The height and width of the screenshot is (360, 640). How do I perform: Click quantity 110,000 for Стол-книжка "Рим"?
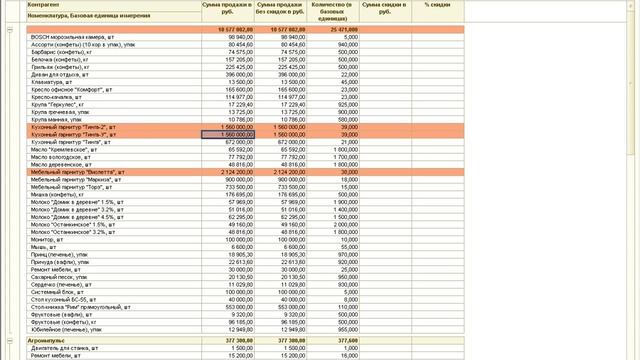click(333, 307)
